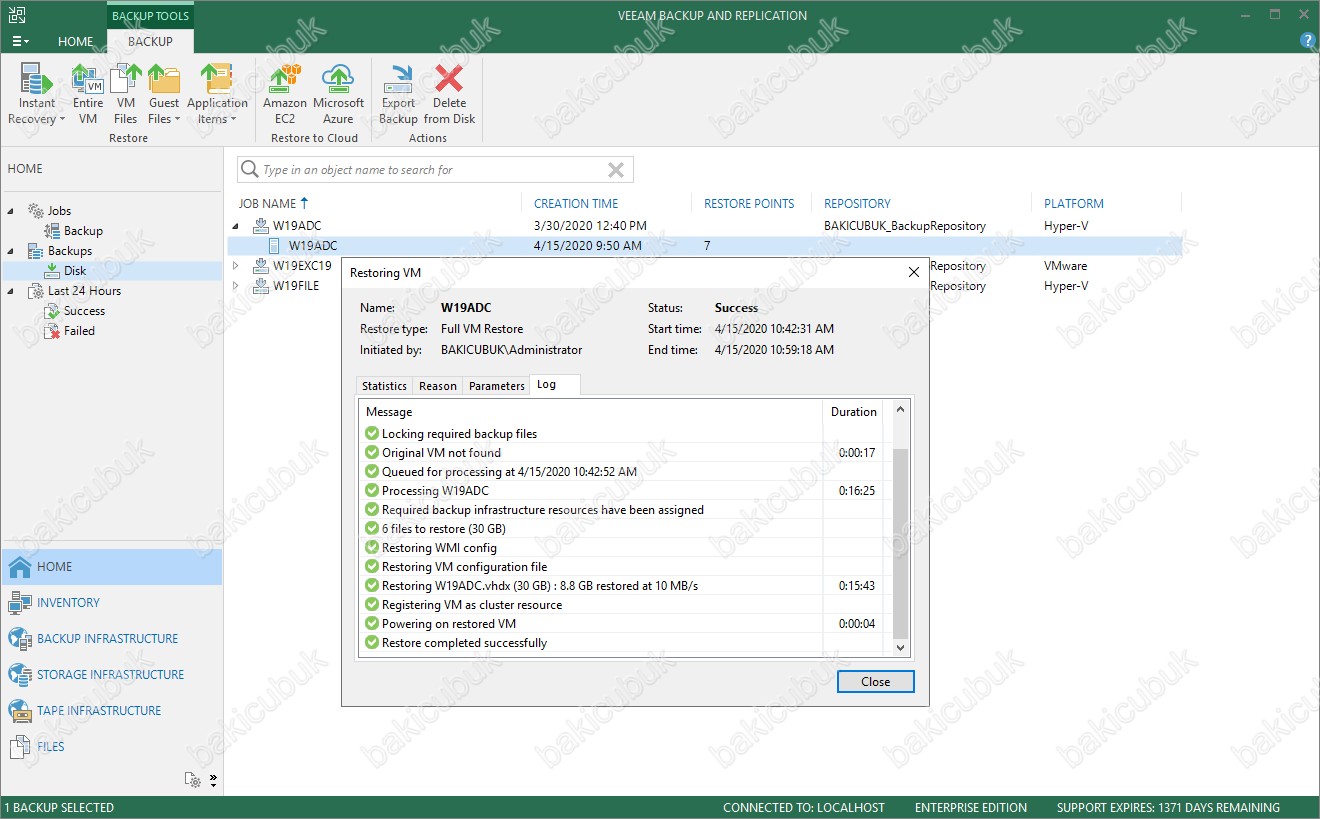The width and height of the screenshot is (1320, 819).
Task: Open the Statistics tab in the Restoring VM dialog
Action: [x=384, y=386]
